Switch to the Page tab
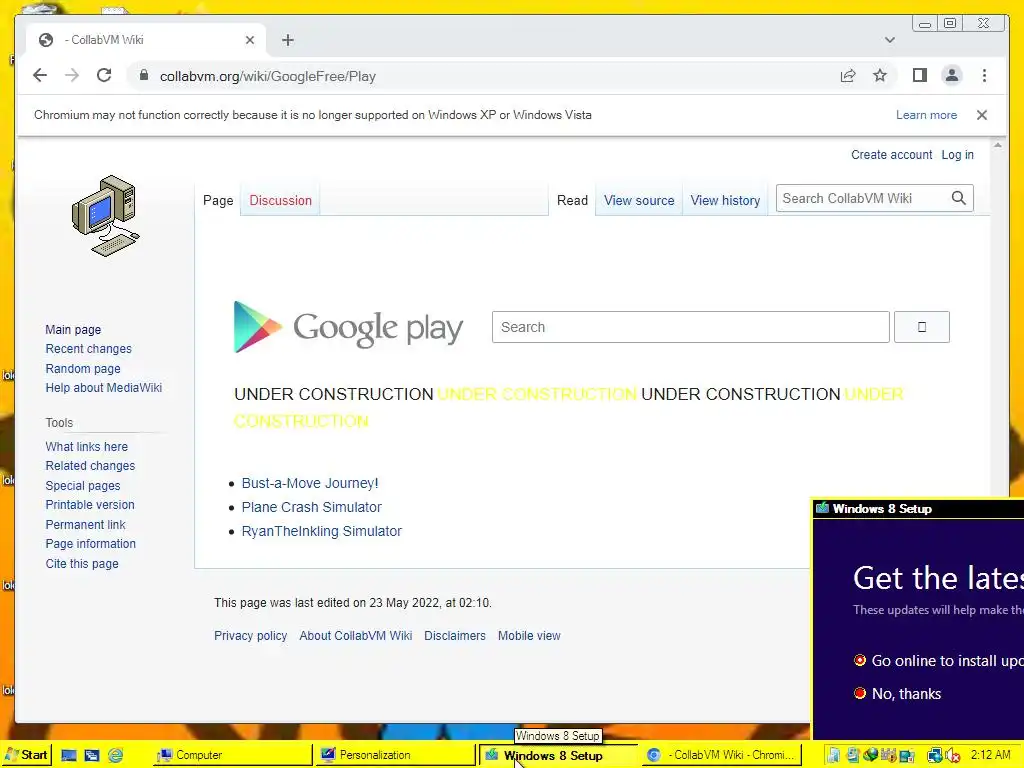This screenshot has width=1024, height=768. point(218,200)
